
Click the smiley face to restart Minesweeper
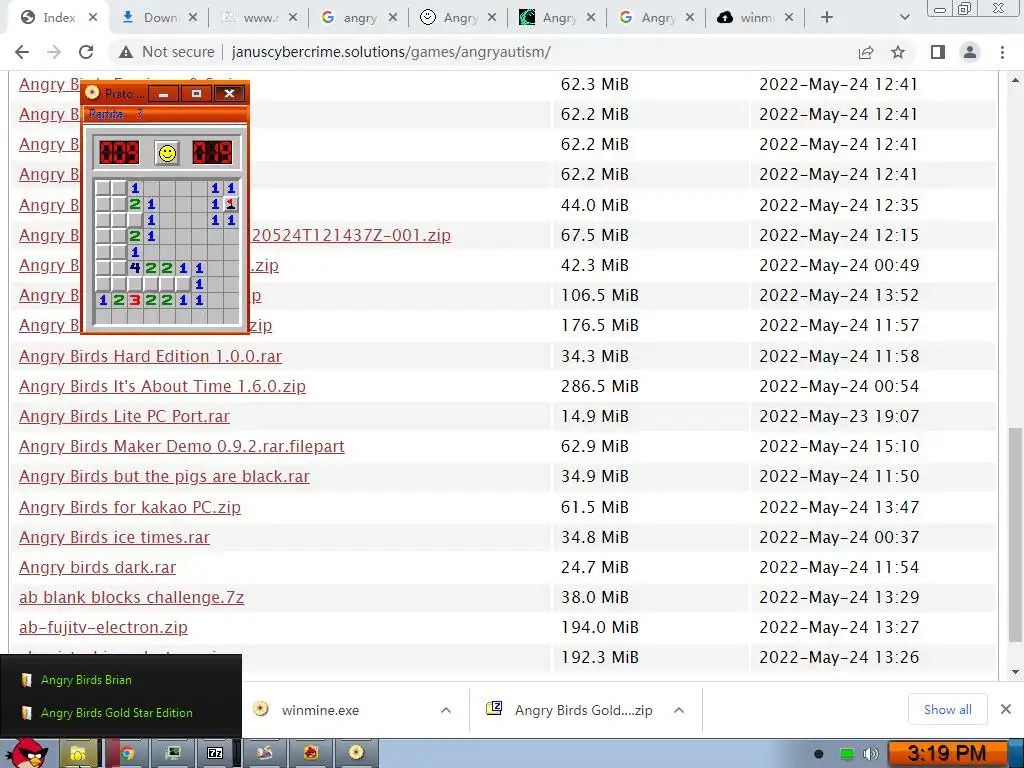167,153
